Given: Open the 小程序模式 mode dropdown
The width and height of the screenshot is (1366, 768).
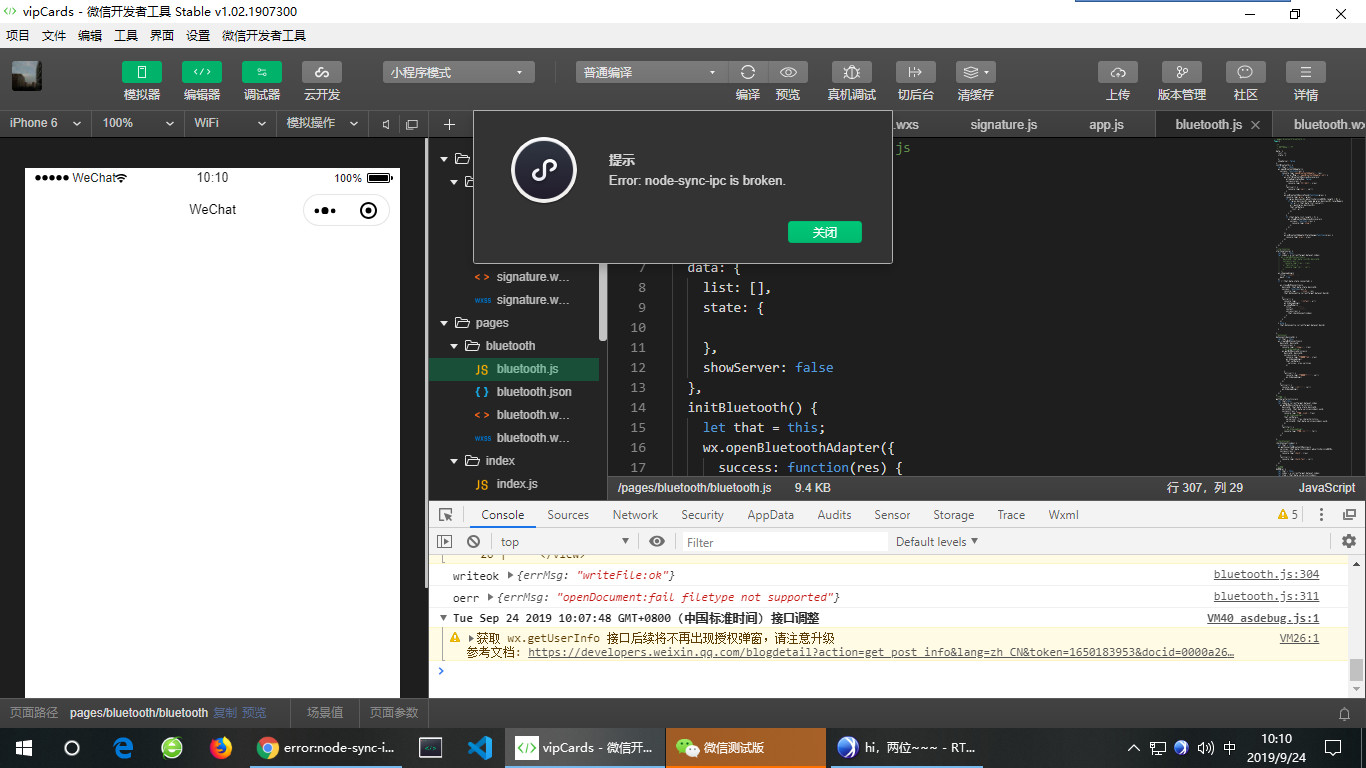Looking at the screenshot, I should [x=459, y=72].
